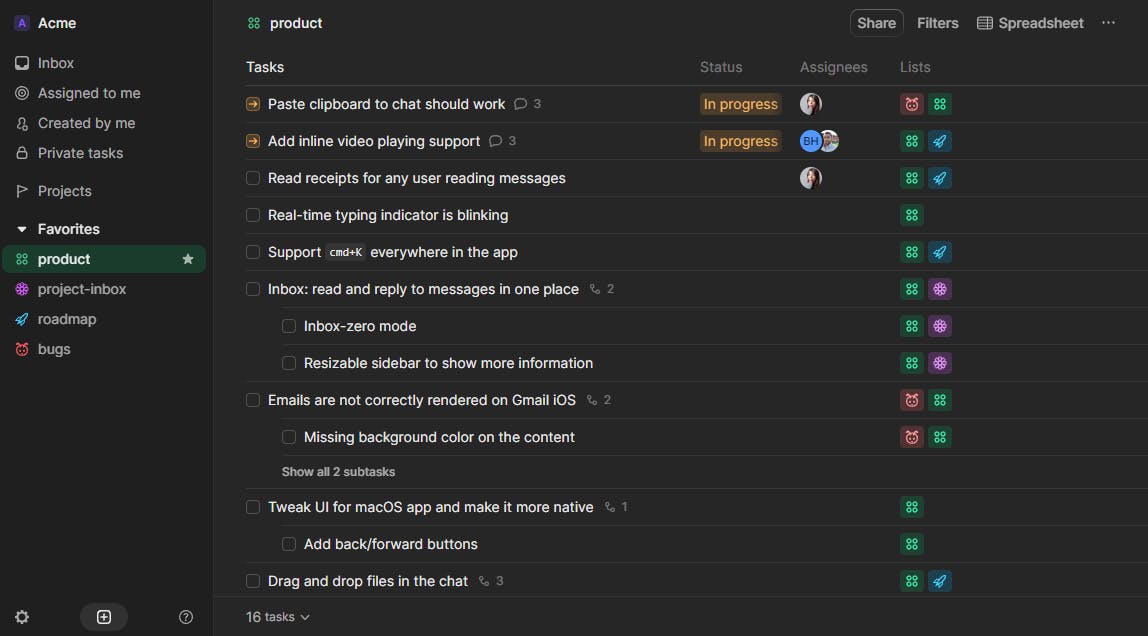The width and height of the screenshot is (1148, 636).
Task: Unfavorite product using the star icon
Action: (x=188, y=259)
